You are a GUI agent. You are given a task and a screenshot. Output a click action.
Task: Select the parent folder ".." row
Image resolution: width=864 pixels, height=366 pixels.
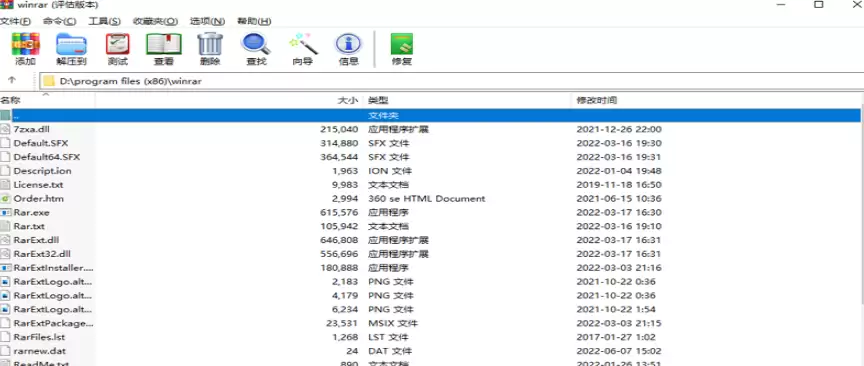430,115
